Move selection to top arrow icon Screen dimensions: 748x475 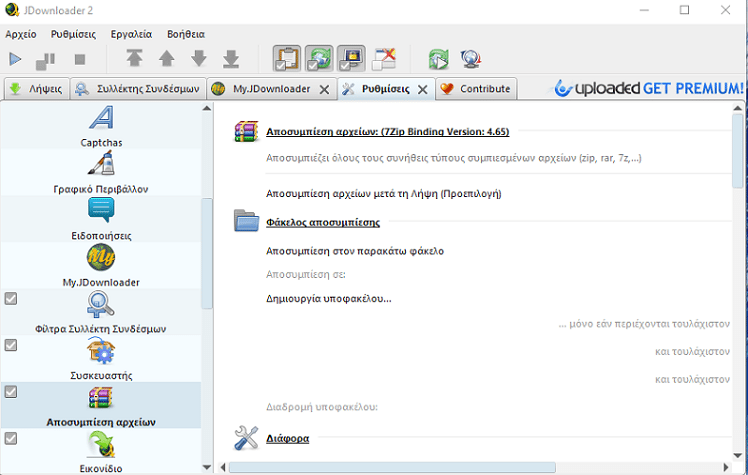pos(135,58)
